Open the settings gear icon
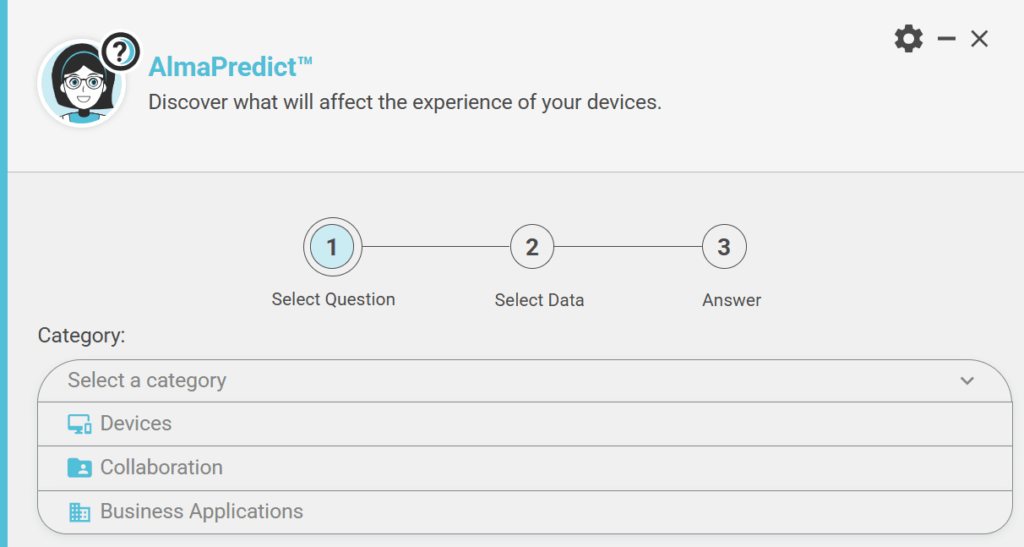 [x=908, y=39]
